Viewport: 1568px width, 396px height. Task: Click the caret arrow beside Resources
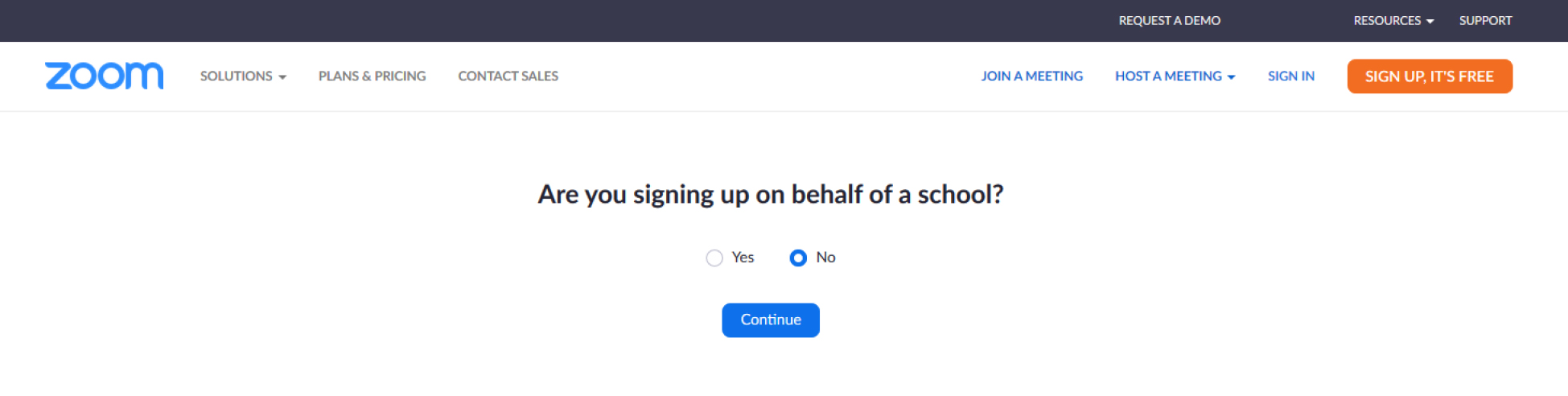pyautogui.click(x=1430, y=22)
